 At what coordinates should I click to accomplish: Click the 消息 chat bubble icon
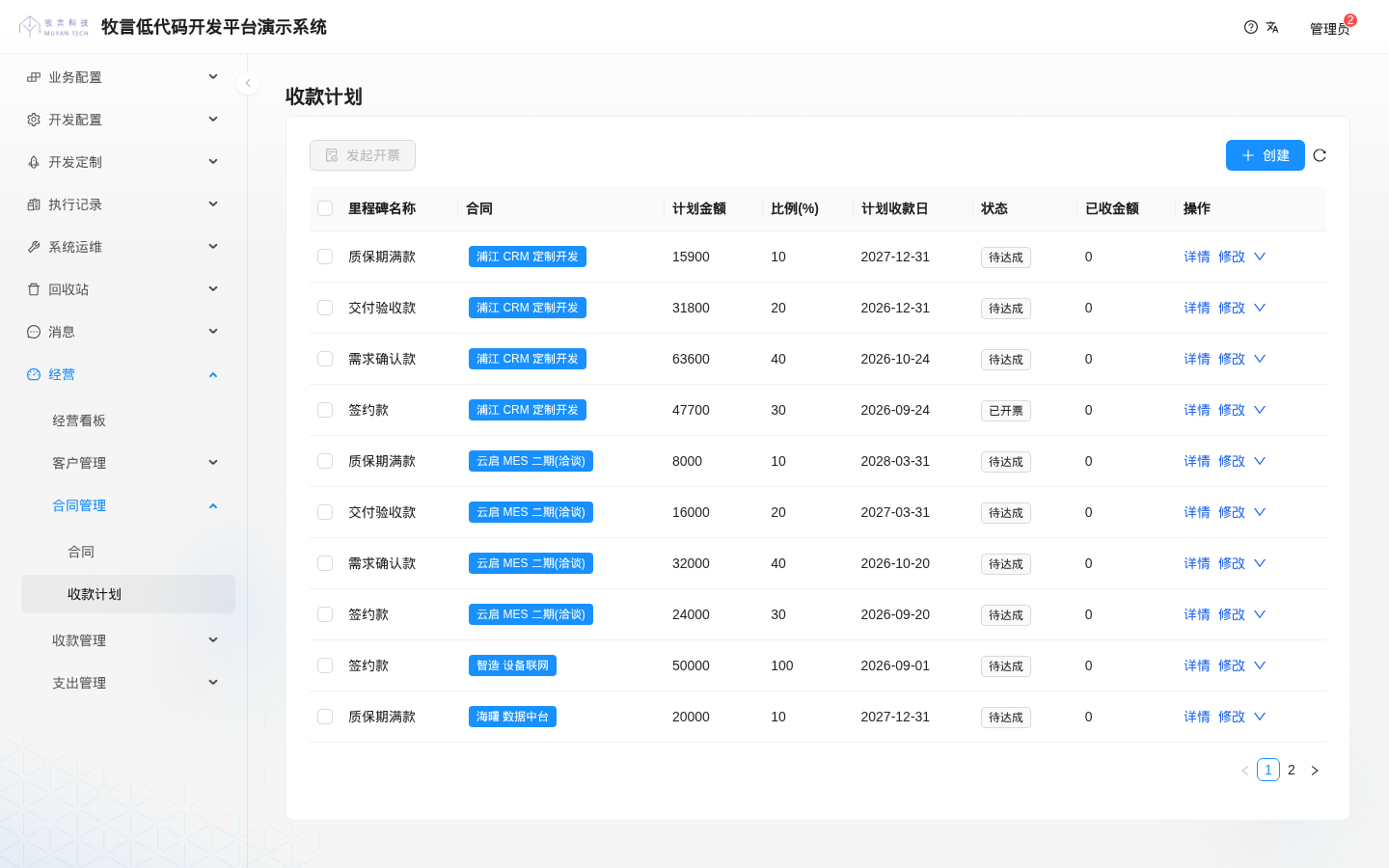click(34, 332)
